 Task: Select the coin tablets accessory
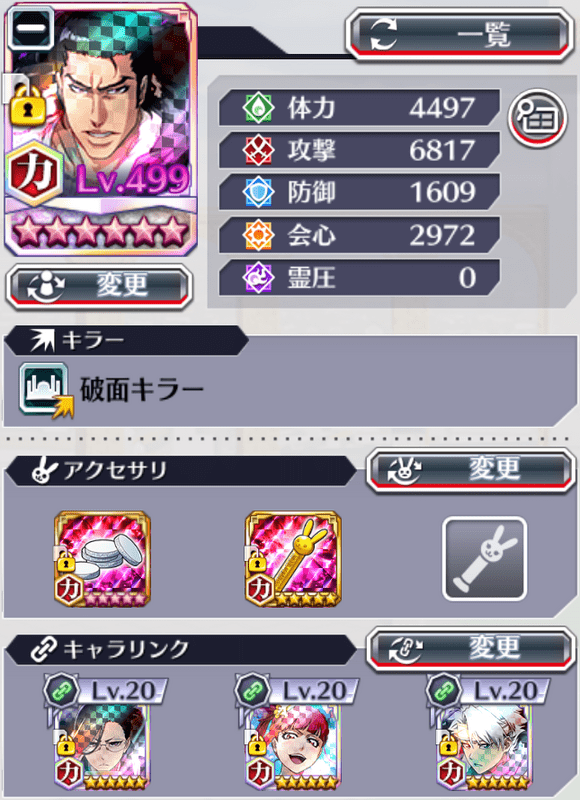(x=103, y=559)
